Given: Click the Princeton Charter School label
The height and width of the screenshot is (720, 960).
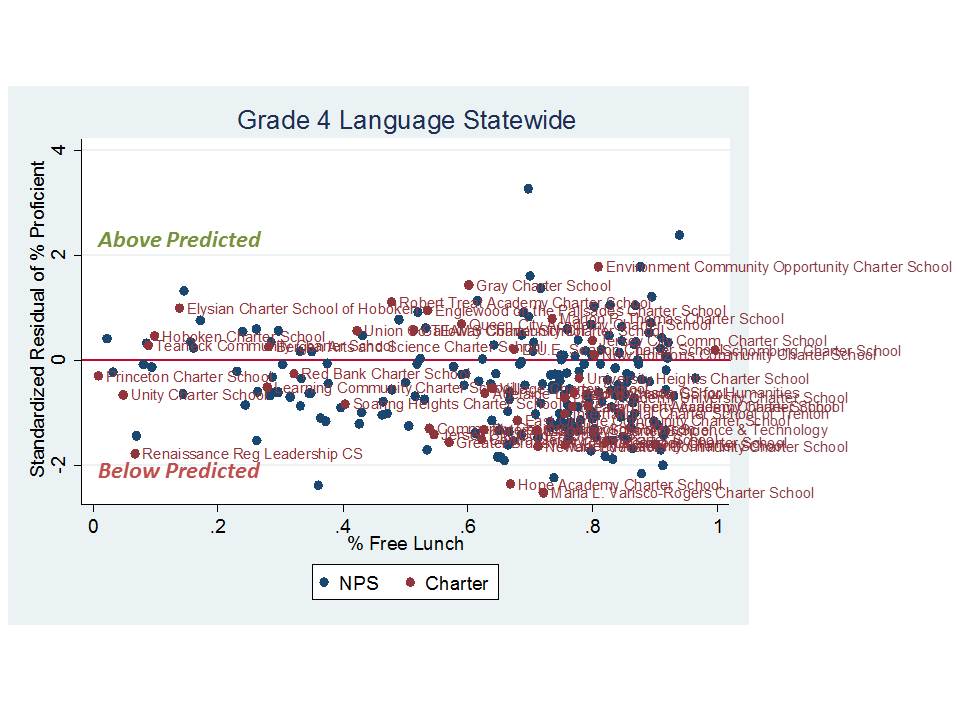Looking at the screenshot, I should [188, 377].
